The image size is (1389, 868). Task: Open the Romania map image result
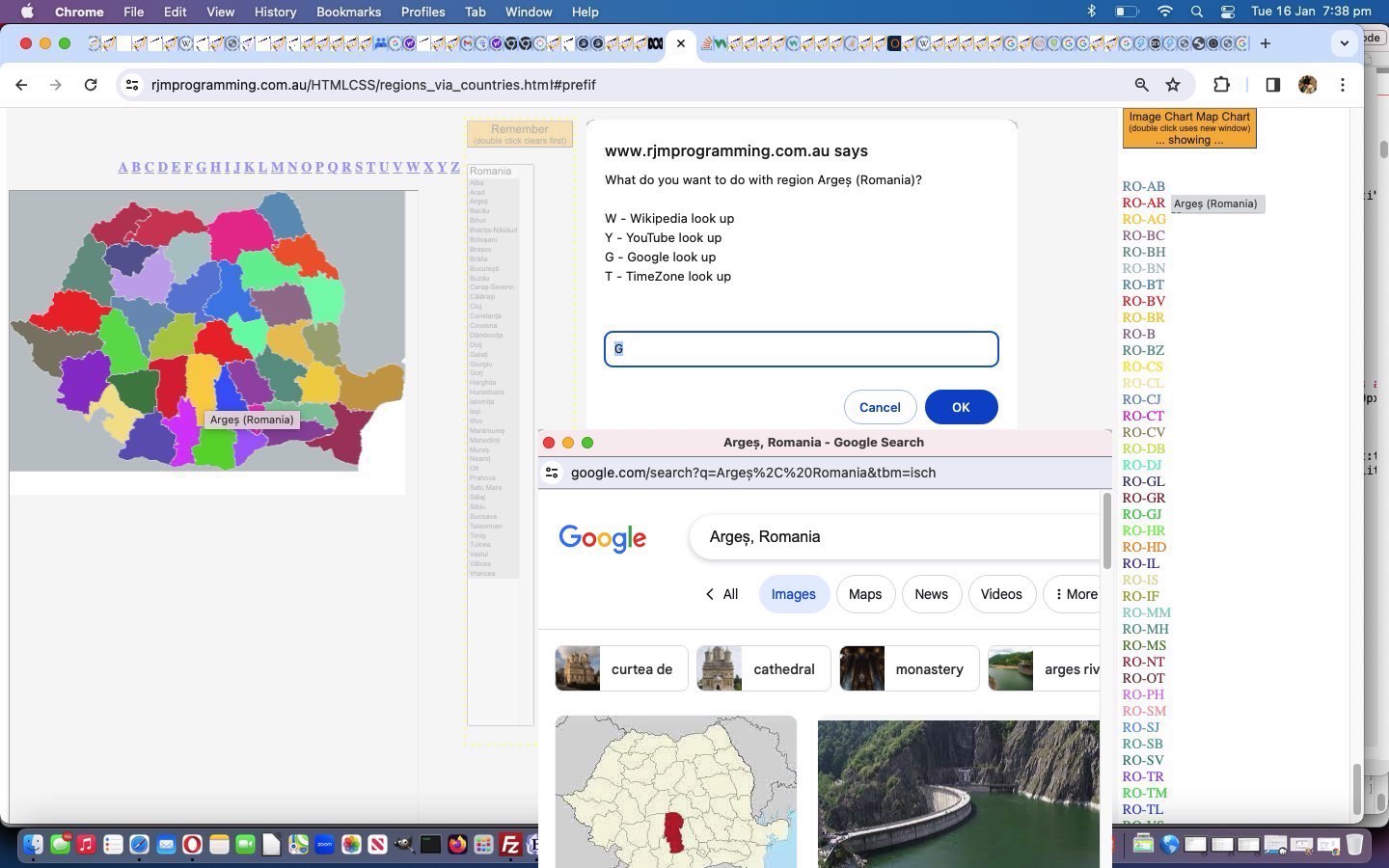[676, 791]
